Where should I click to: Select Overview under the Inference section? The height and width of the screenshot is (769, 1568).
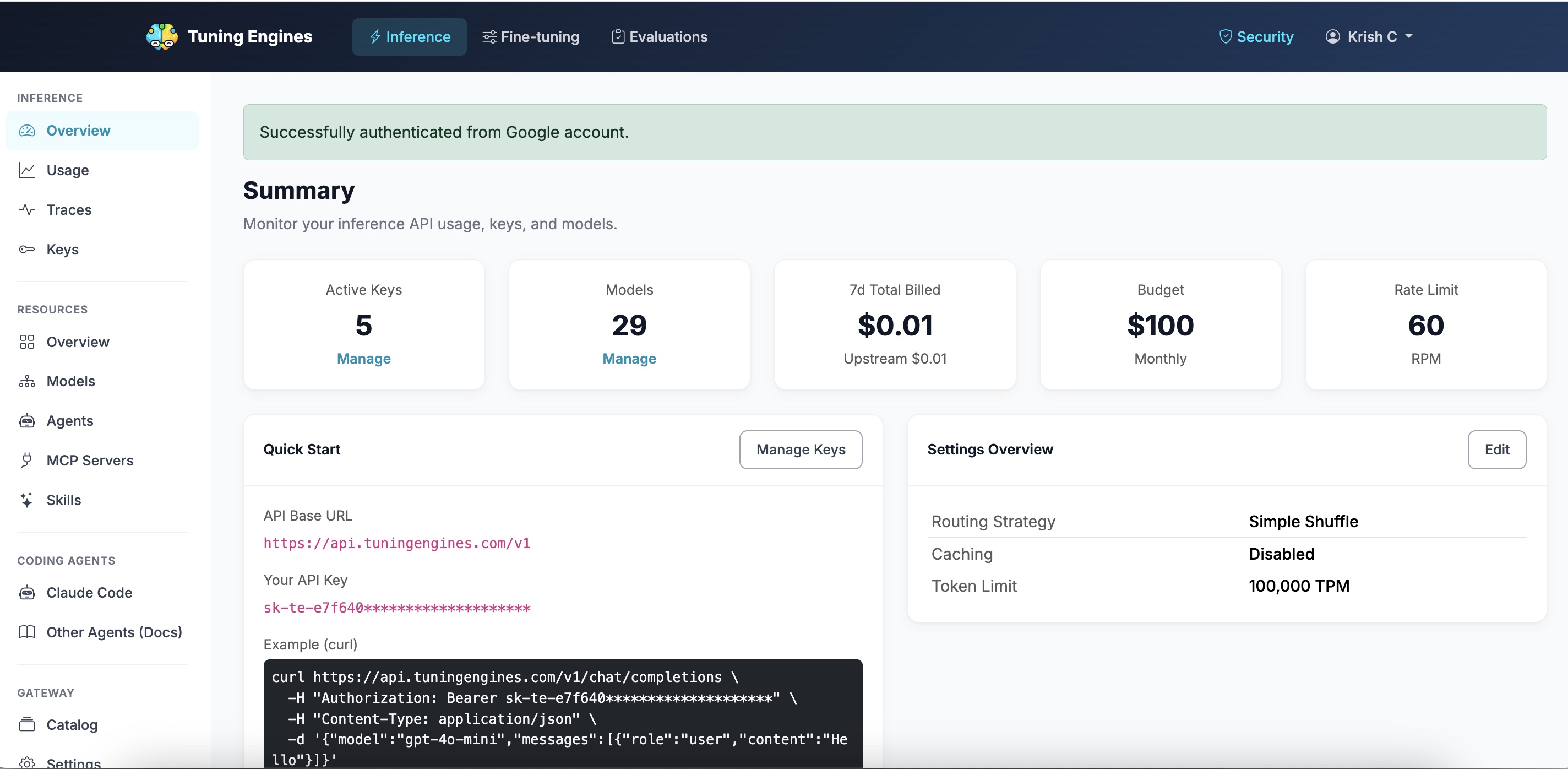(102, 131)
